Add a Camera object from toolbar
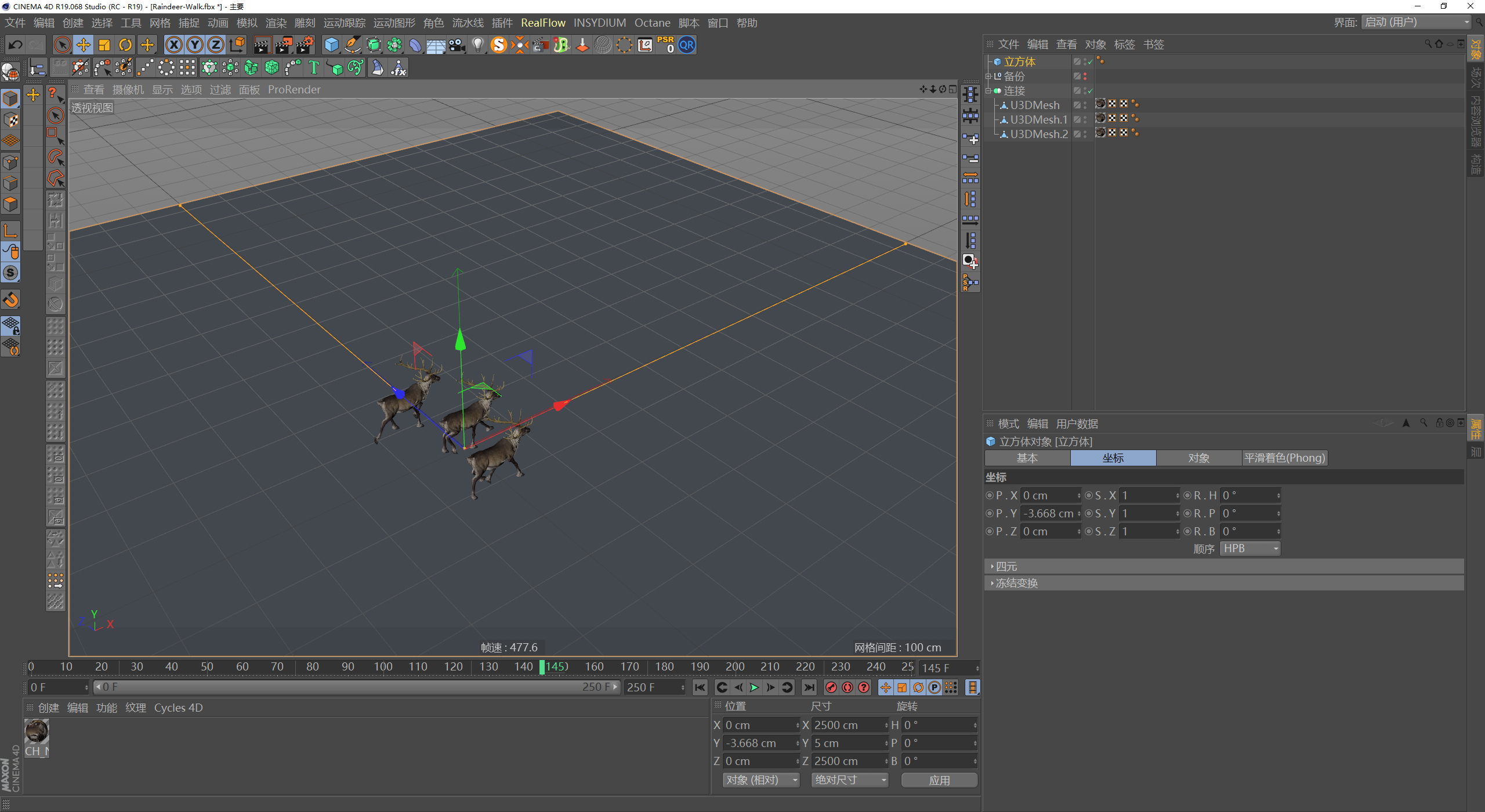 (x=457, y=45)
